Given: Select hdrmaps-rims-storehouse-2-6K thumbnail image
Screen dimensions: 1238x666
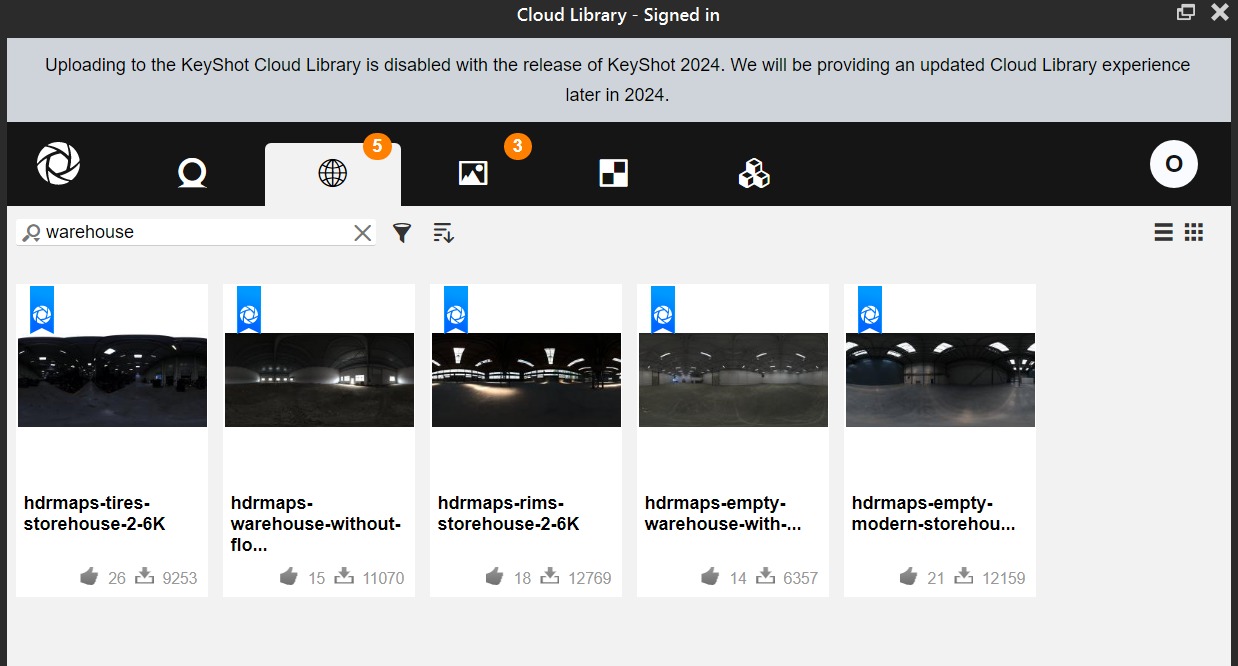Looking at the screenshot, I should (x=526, y=380).
